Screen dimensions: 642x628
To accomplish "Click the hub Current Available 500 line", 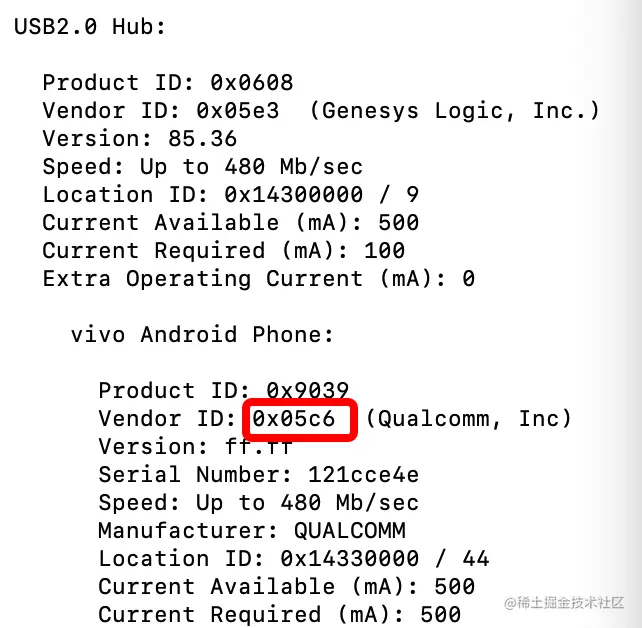I will (x=231, y=223).
